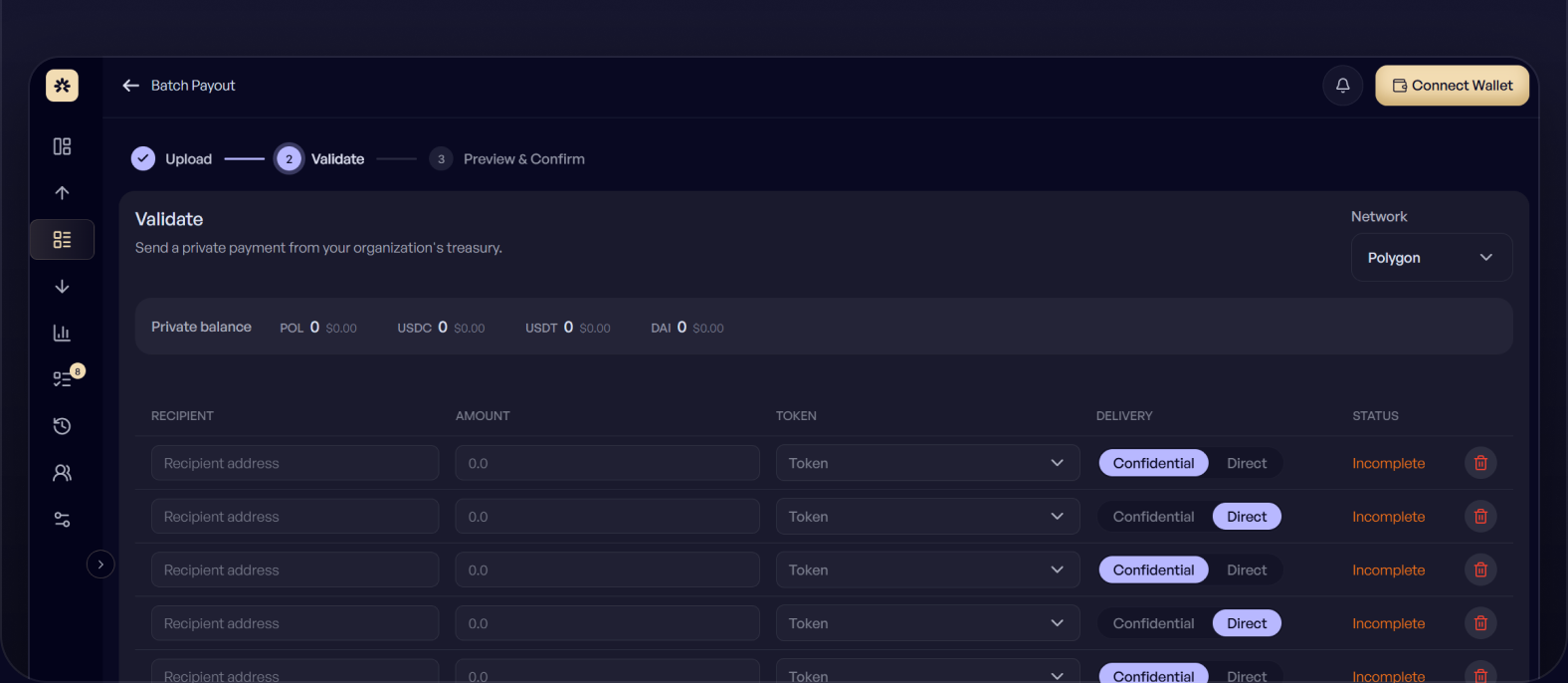Open the fourth row Token dropdown

point(927,623)
